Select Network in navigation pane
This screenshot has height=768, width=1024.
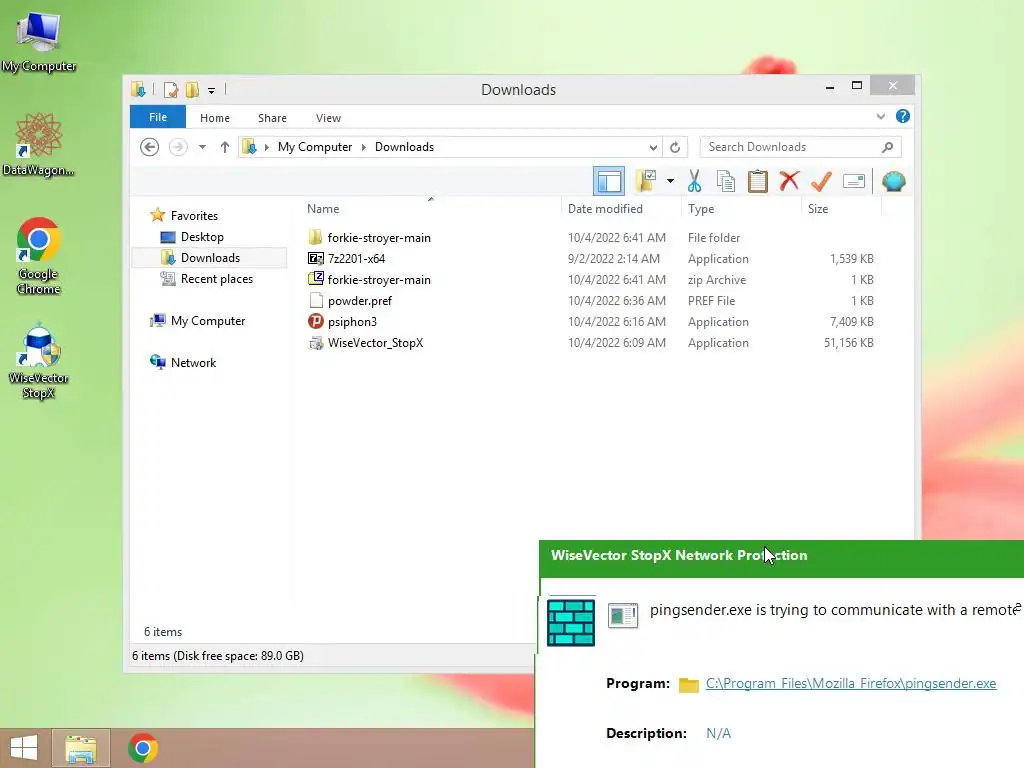pyautogui.click(x=193, y=362)
